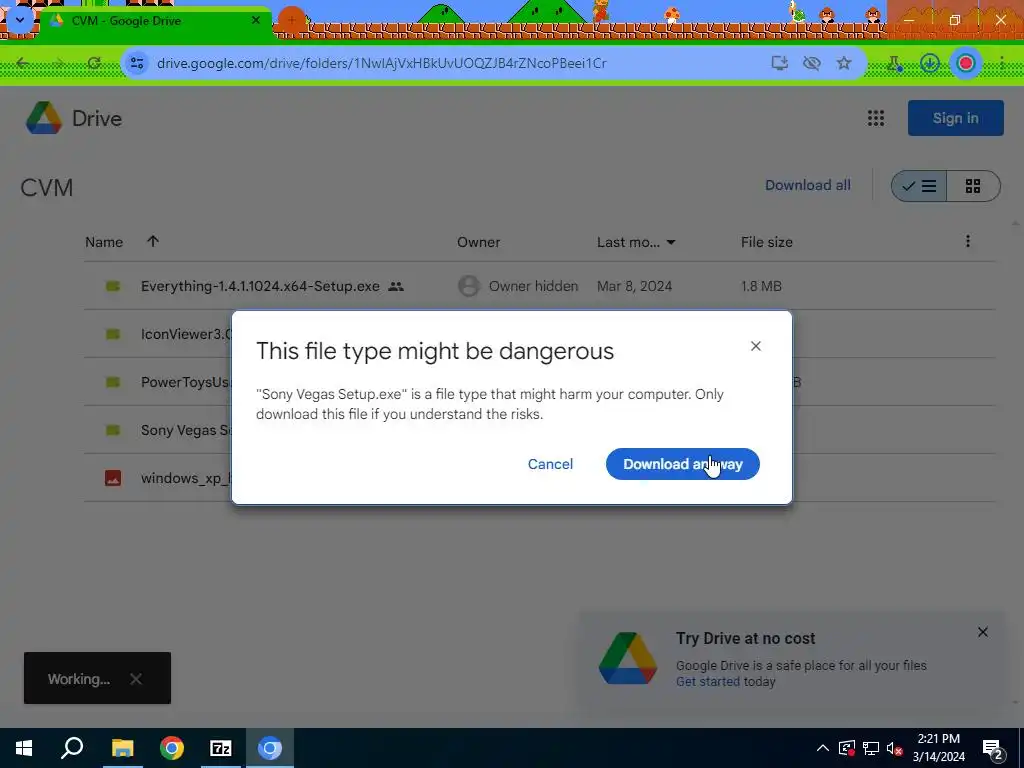Viewport: 1024px width, 768px height.
Task: Click volume muted icon in tray
Action: pos(895,748)
